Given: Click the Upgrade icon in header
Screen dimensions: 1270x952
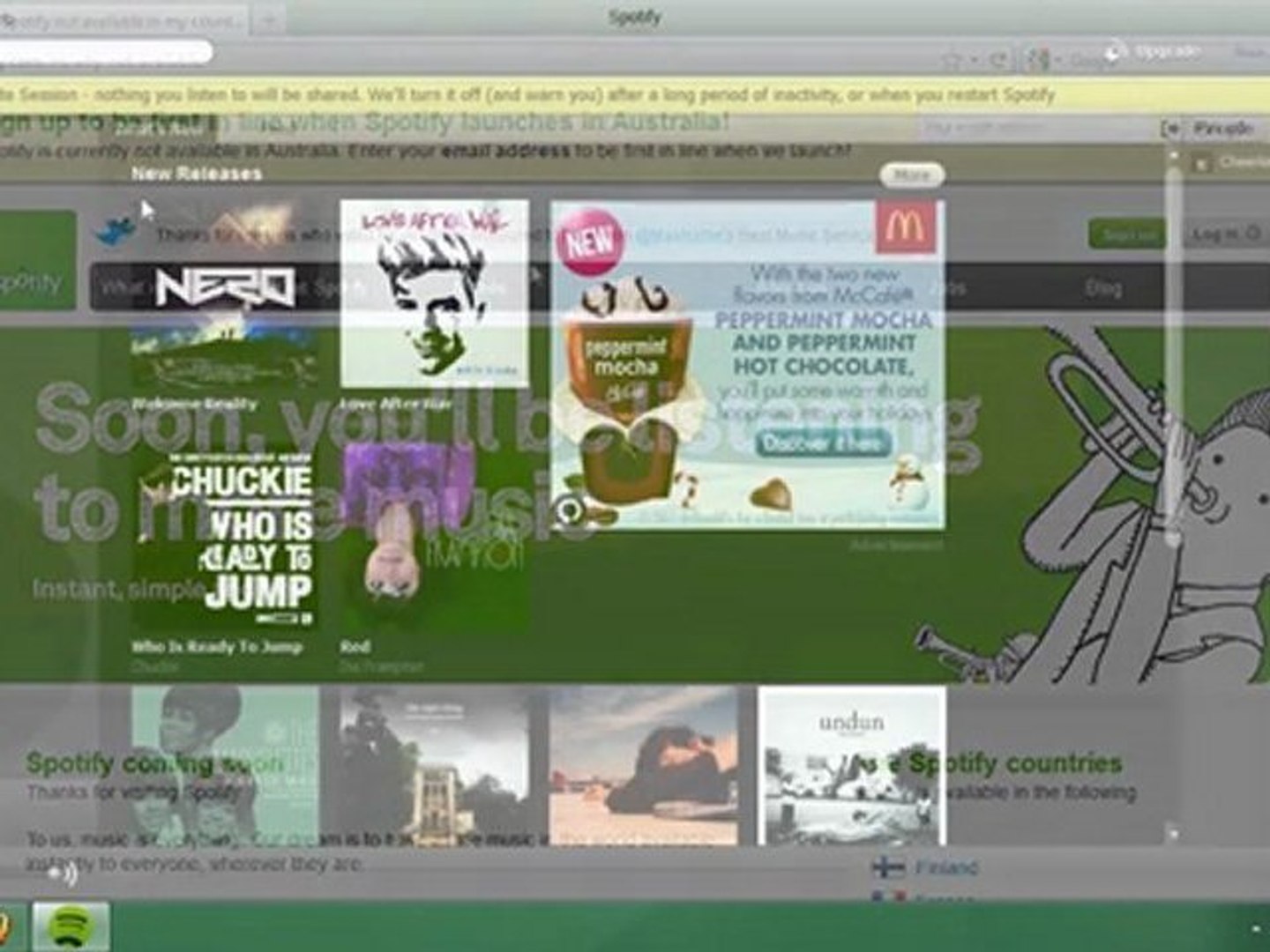Looking at the screenshot, I should [1116, 52].
